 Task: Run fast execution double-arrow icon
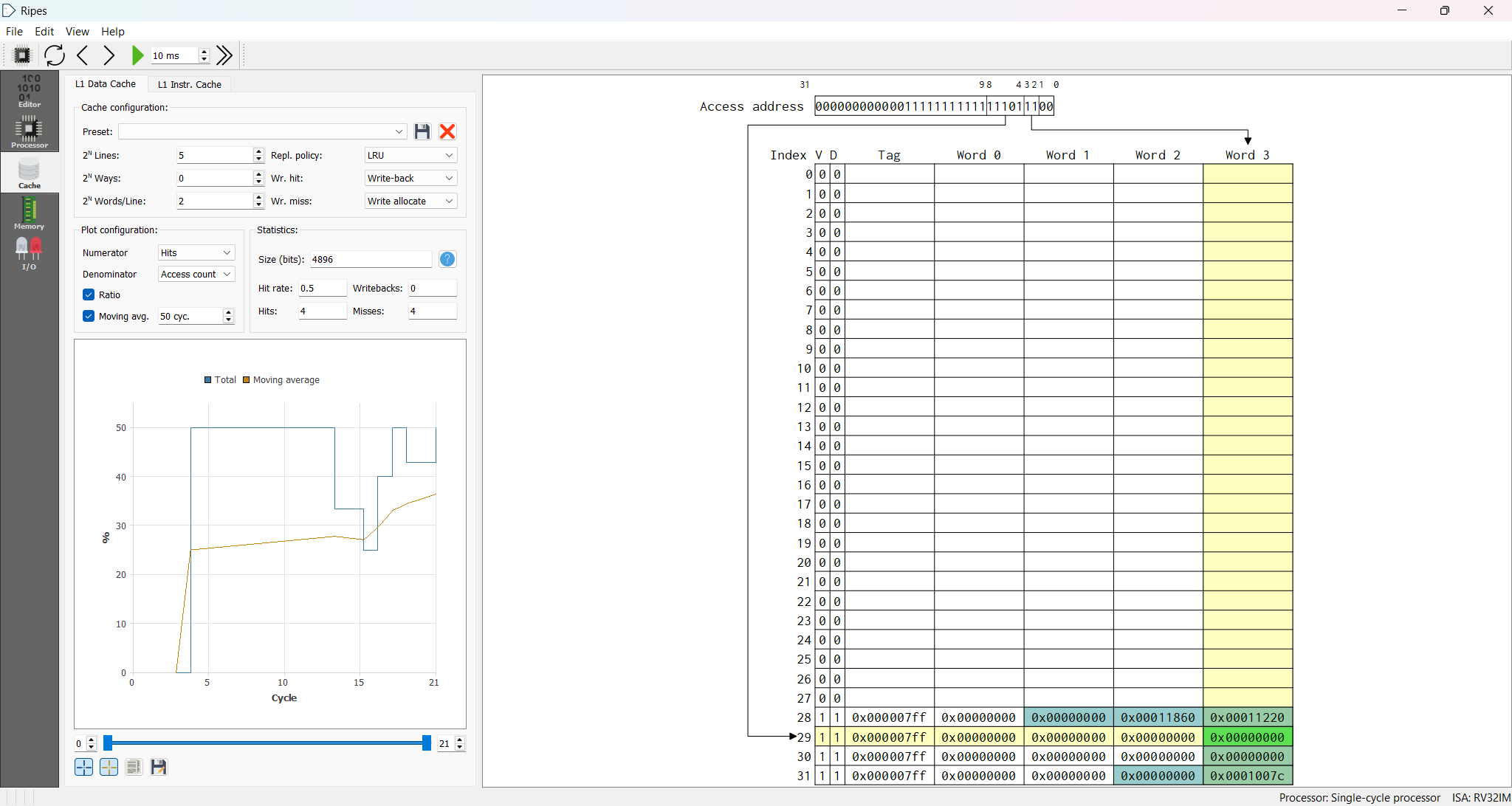point(224,55)
